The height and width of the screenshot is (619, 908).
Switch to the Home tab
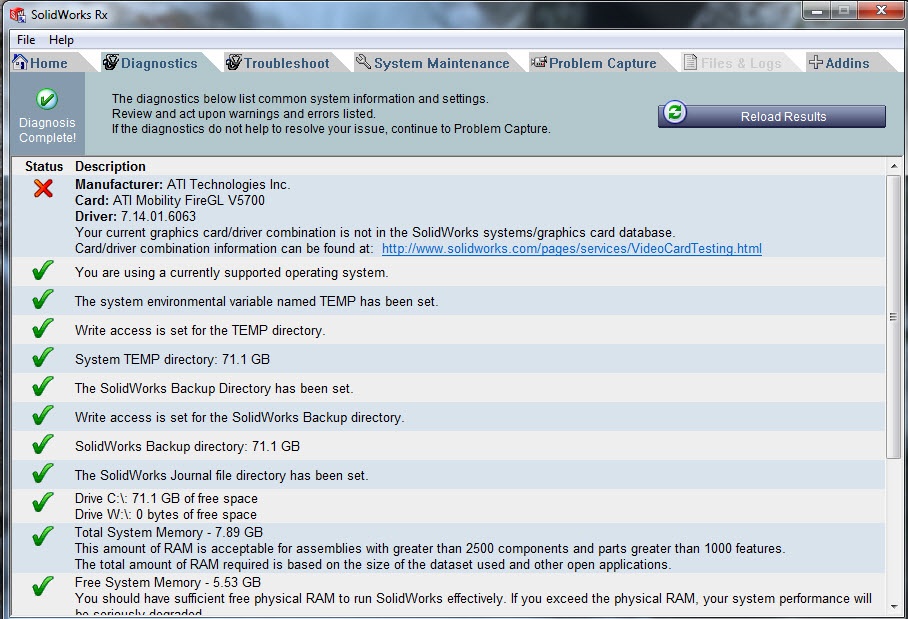49,63
